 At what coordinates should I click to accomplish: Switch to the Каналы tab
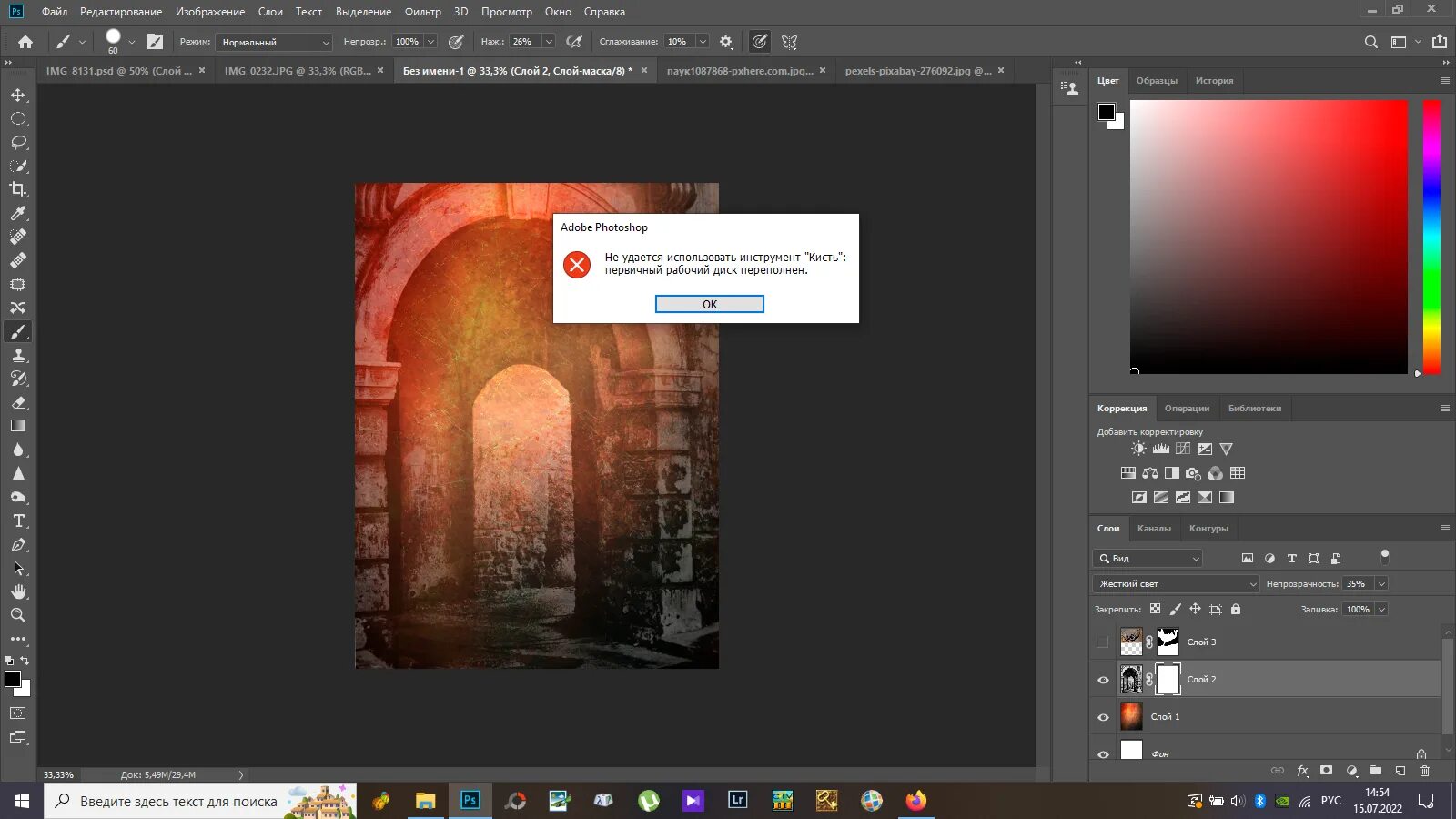pos(1154,529)
